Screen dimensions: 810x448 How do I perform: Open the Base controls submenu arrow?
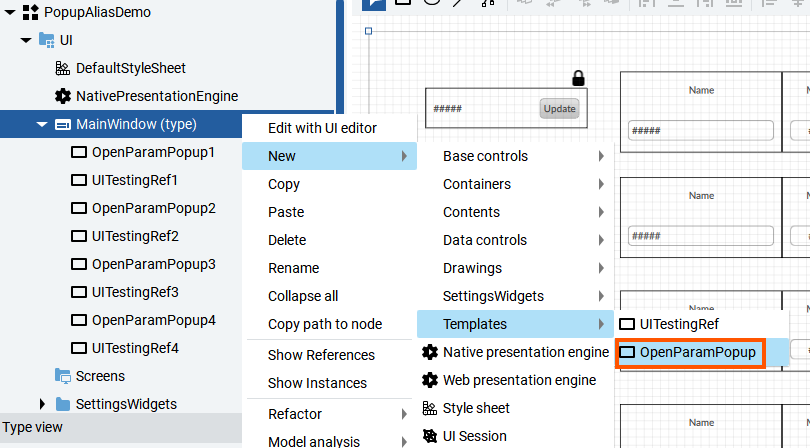(x=601, y=156)
